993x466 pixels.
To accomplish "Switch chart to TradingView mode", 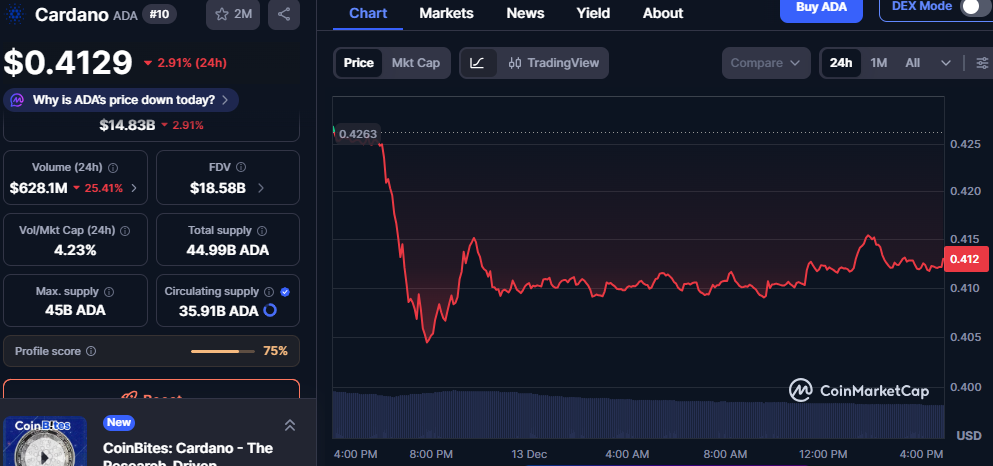I will point(554,63).
